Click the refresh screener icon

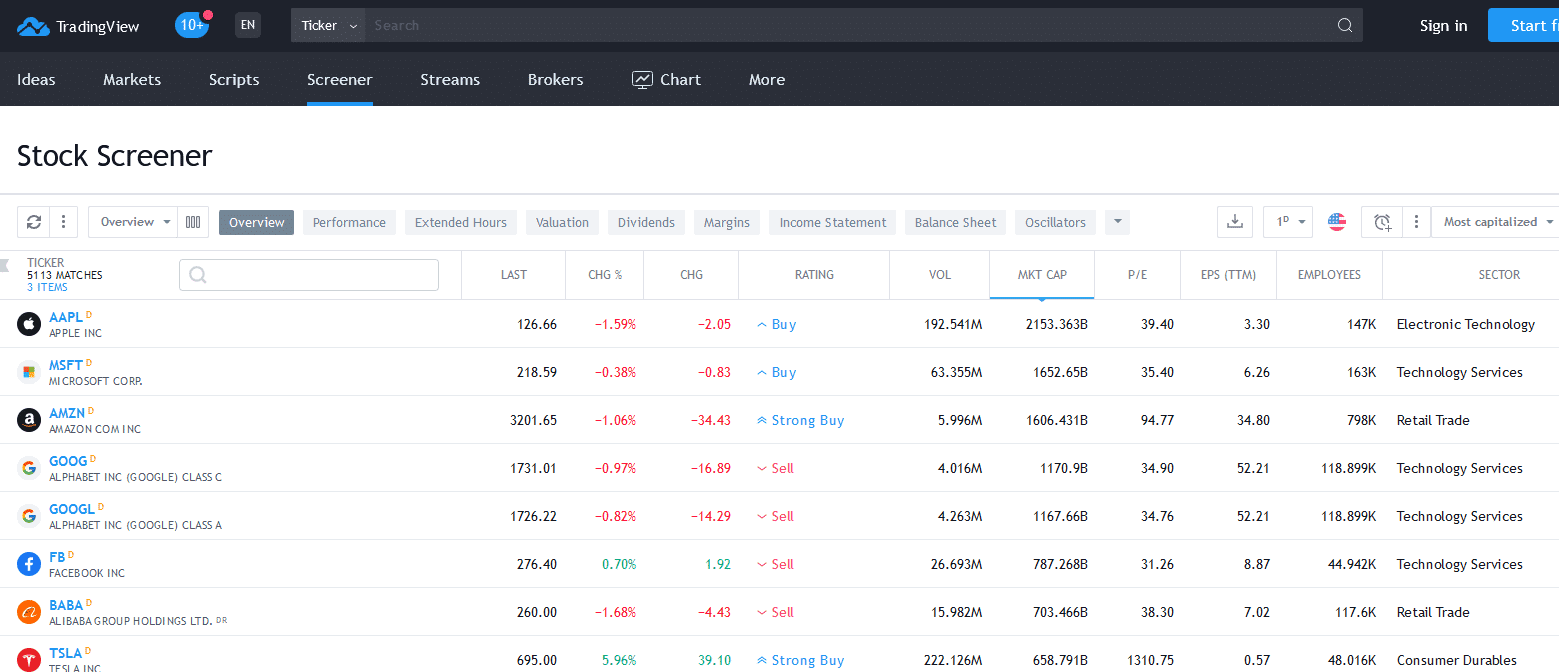click(33, 222)
